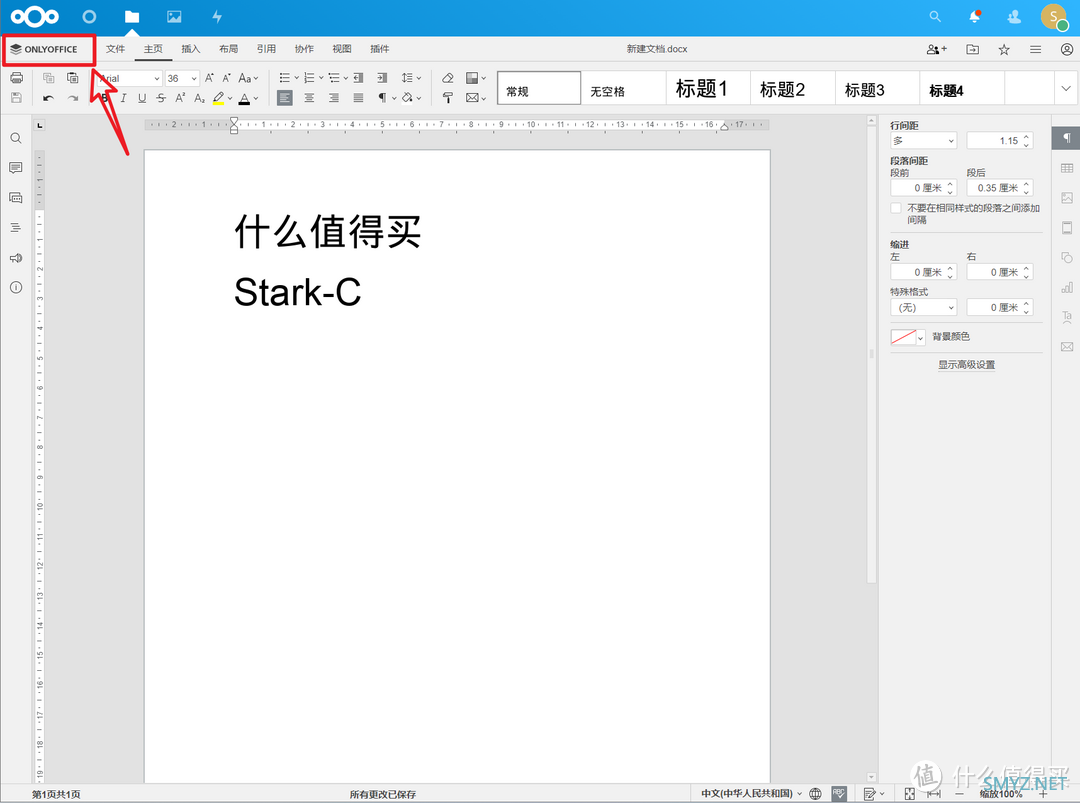Image resolution: width=1080 pixels, height=803 pixels.
Task: Check 不要在相同样式的段落之间添加间隔 checkbox
Action: (x=896, y=208)
